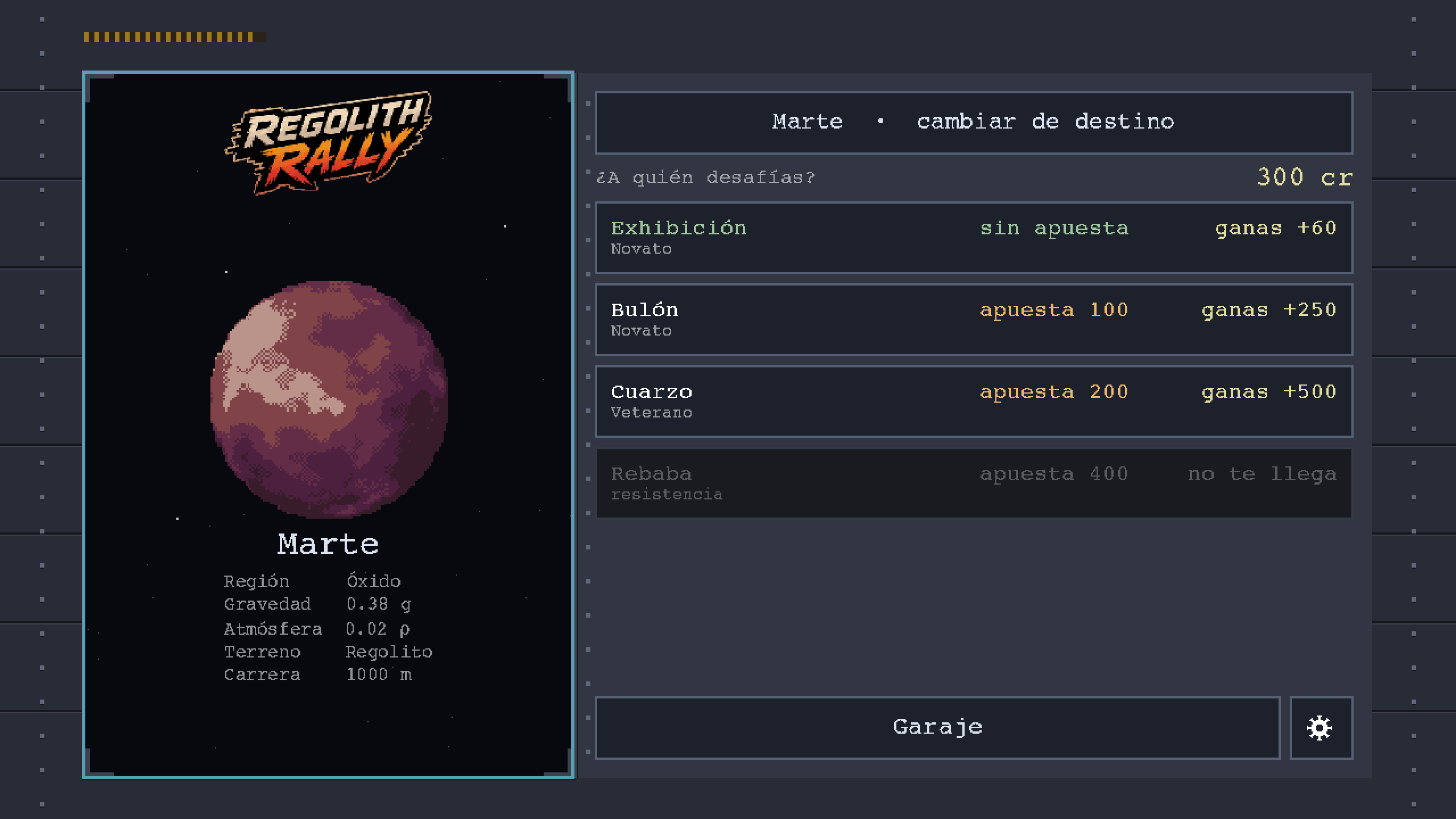The image size is (1456, 819).
Task: Click the Marte planet image
Action: [329, 399]
